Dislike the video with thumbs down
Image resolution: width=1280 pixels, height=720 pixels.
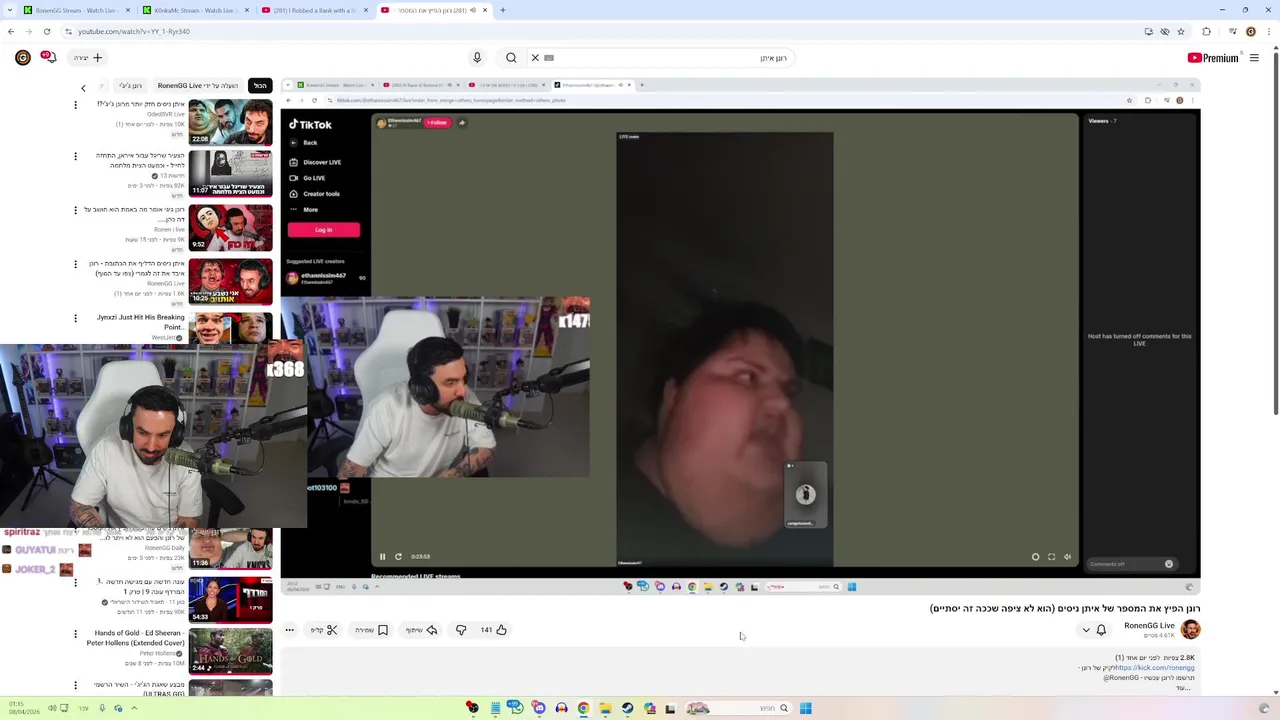[461, 630]
